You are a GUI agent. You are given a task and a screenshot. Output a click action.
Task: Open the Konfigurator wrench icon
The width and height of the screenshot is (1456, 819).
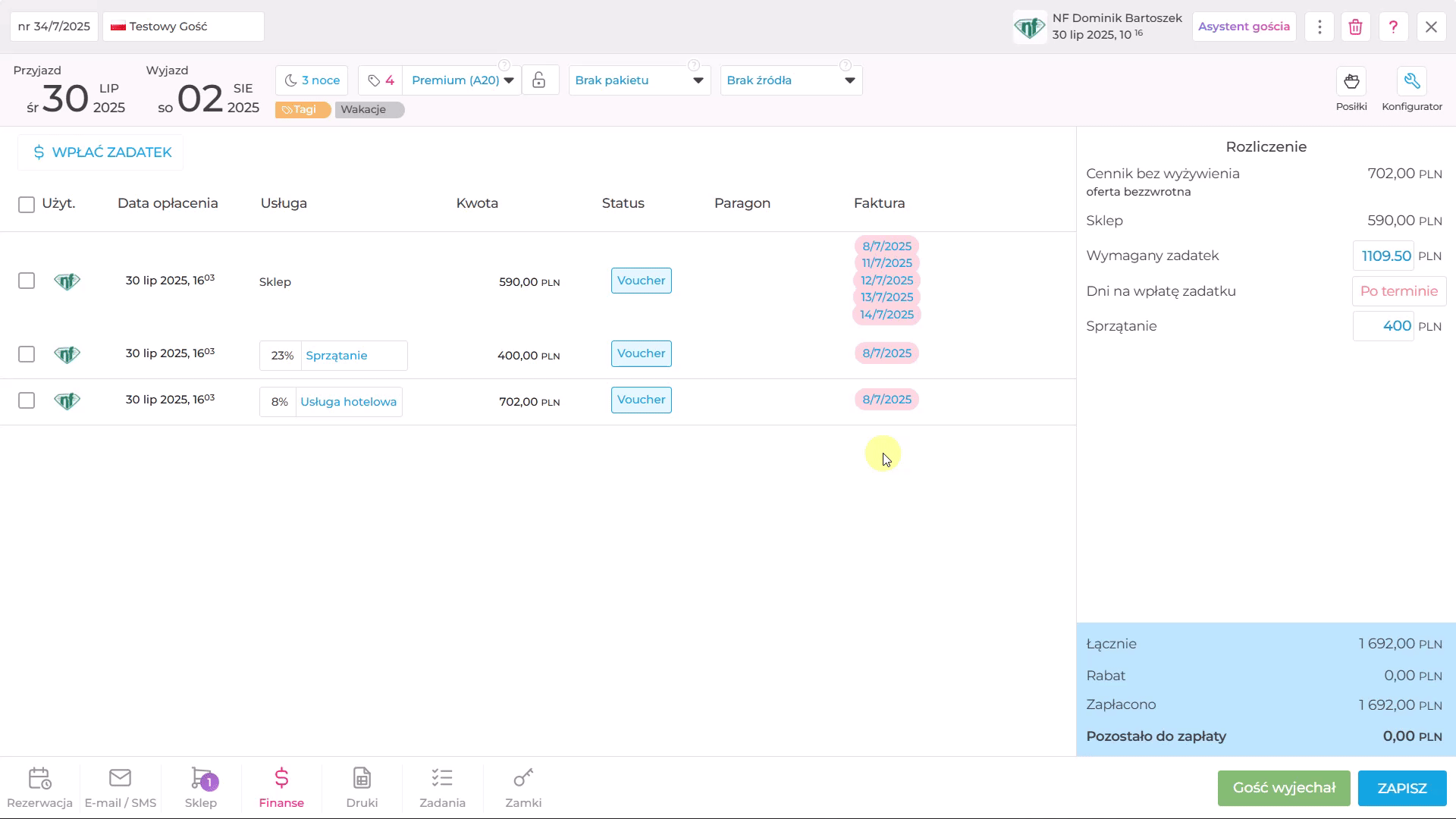click(x=1412, y=81)
